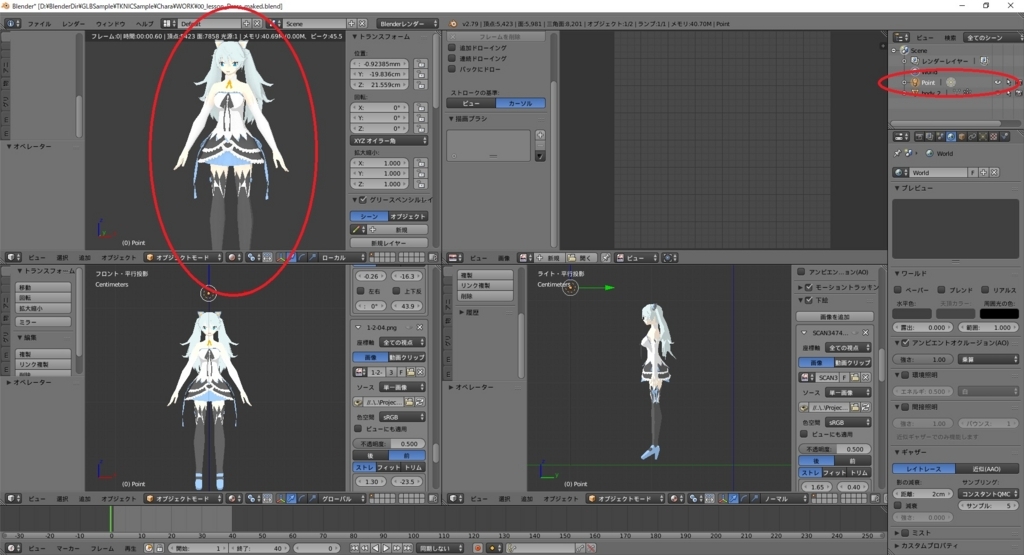Screen dimensions: 1024x555
Task: Select the シーン grease pencil source
Action: (x=369, y=216)
